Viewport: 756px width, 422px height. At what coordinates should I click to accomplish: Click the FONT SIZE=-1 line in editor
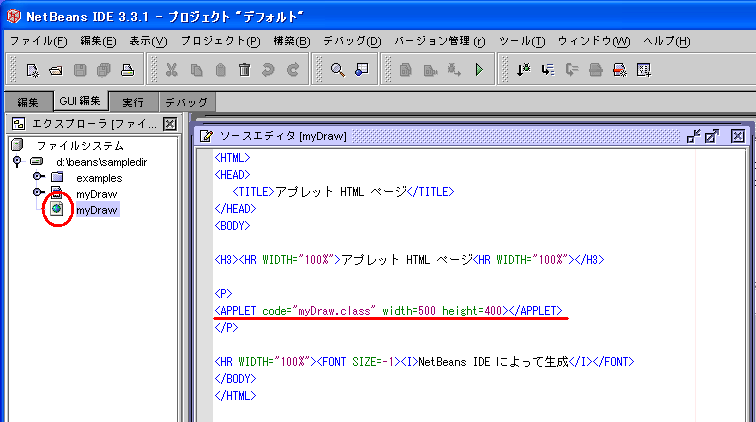[424, 362]
